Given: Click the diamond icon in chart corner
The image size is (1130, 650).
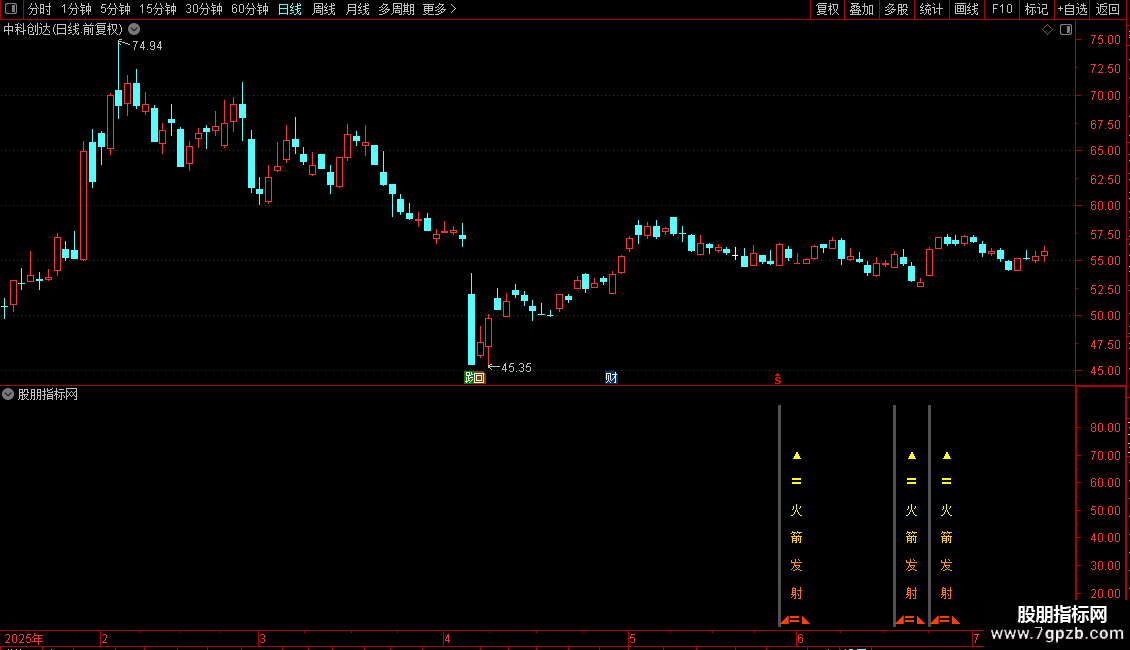Looking at the screenshot, I should pyautogui.click(x=1048, y=30).
